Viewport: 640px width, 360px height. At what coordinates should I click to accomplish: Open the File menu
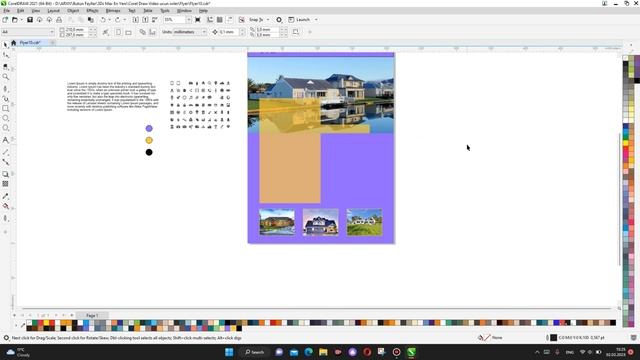point(7,11)
